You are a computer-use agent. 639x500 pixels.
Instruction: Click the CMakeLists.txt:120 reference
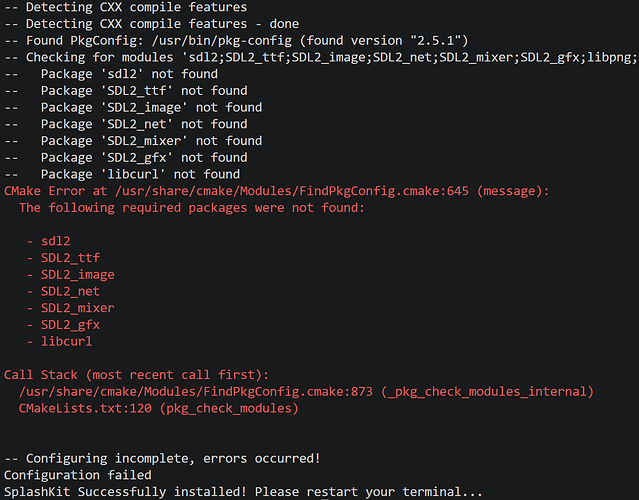pos(78,408)
